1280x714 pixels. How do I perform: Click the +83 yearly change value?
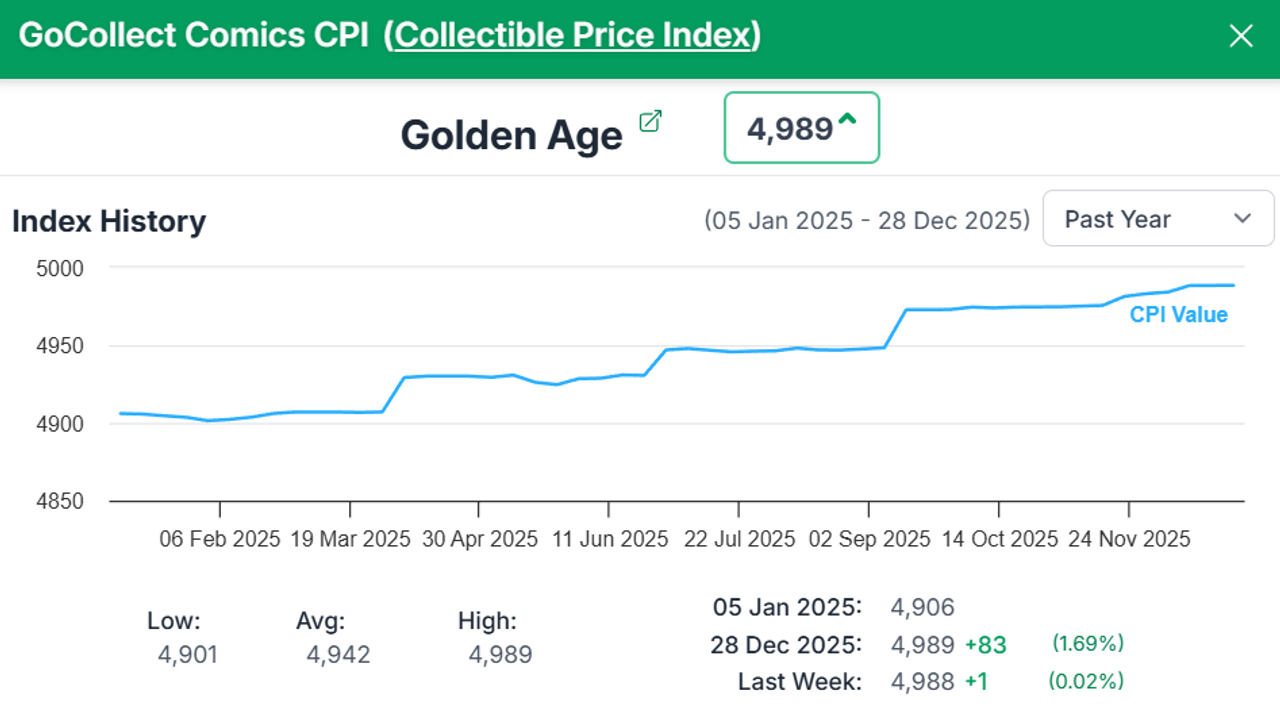[985, 645]
